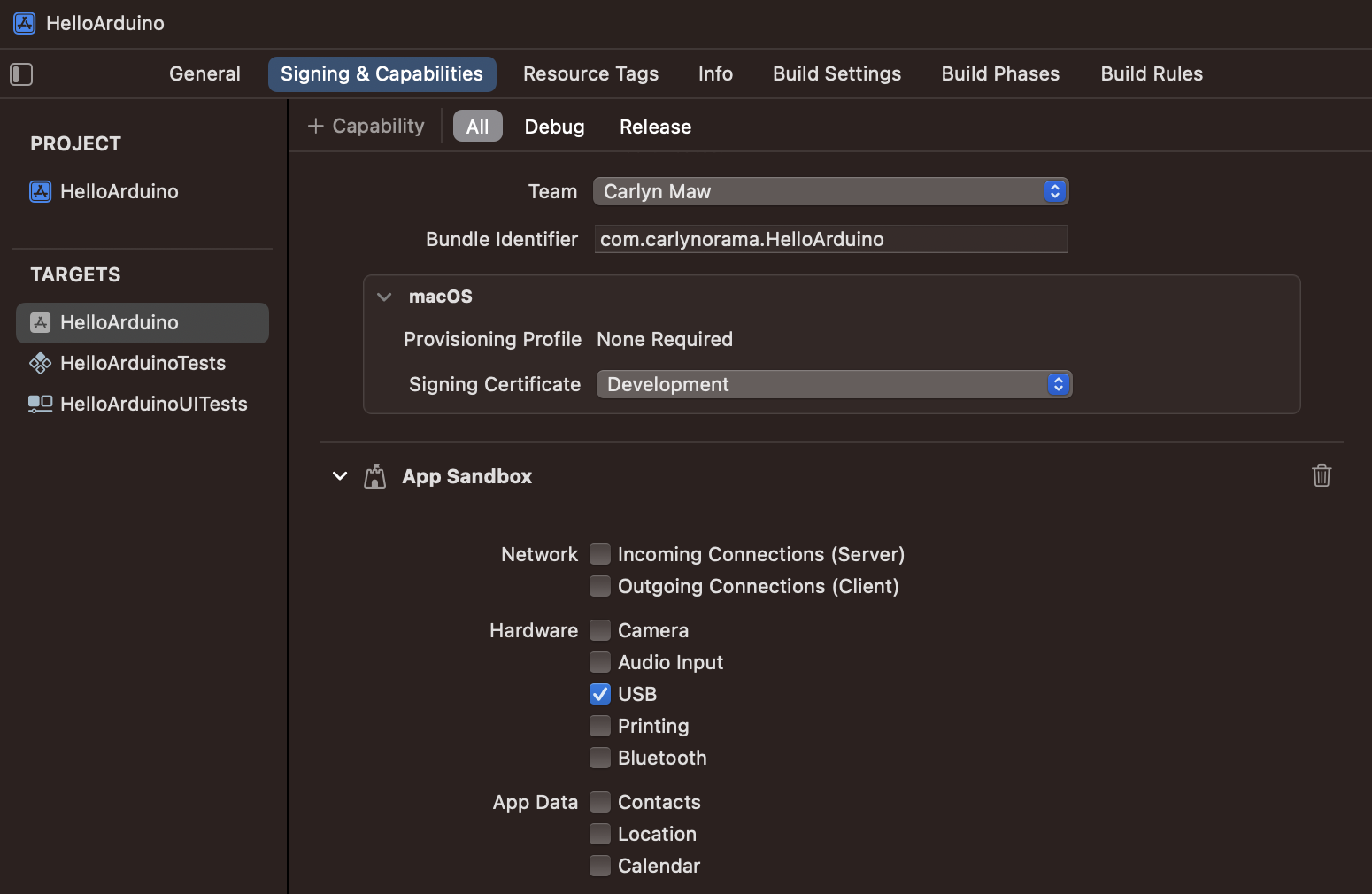Check the Calendar app data checkbox
1372x894 pixels.
[x=600, y=866]
